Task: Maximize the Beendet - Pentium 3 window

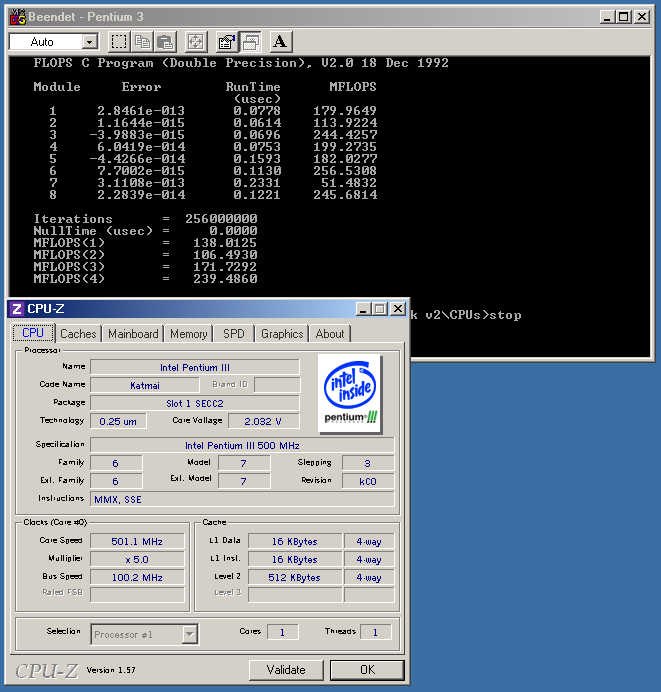Action: pyautogui.click(x=623, y=17)
